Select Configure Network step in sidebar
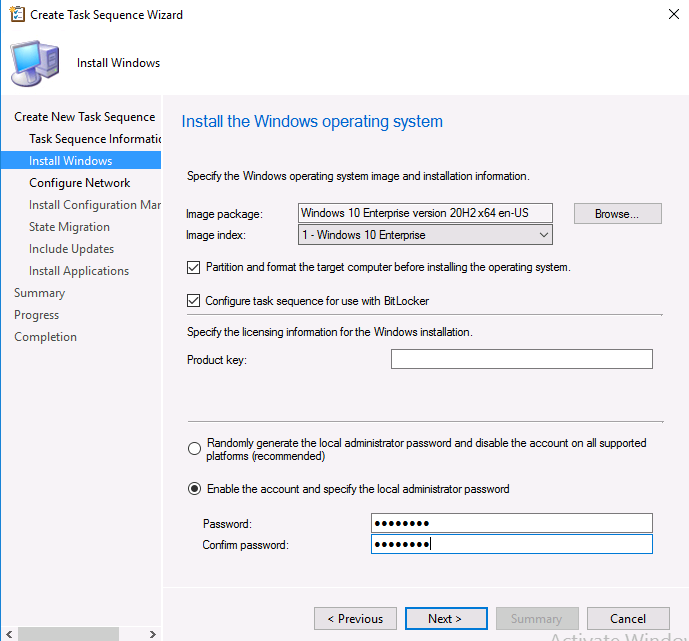The image size is (689, 641). click(x=80, y=183)
